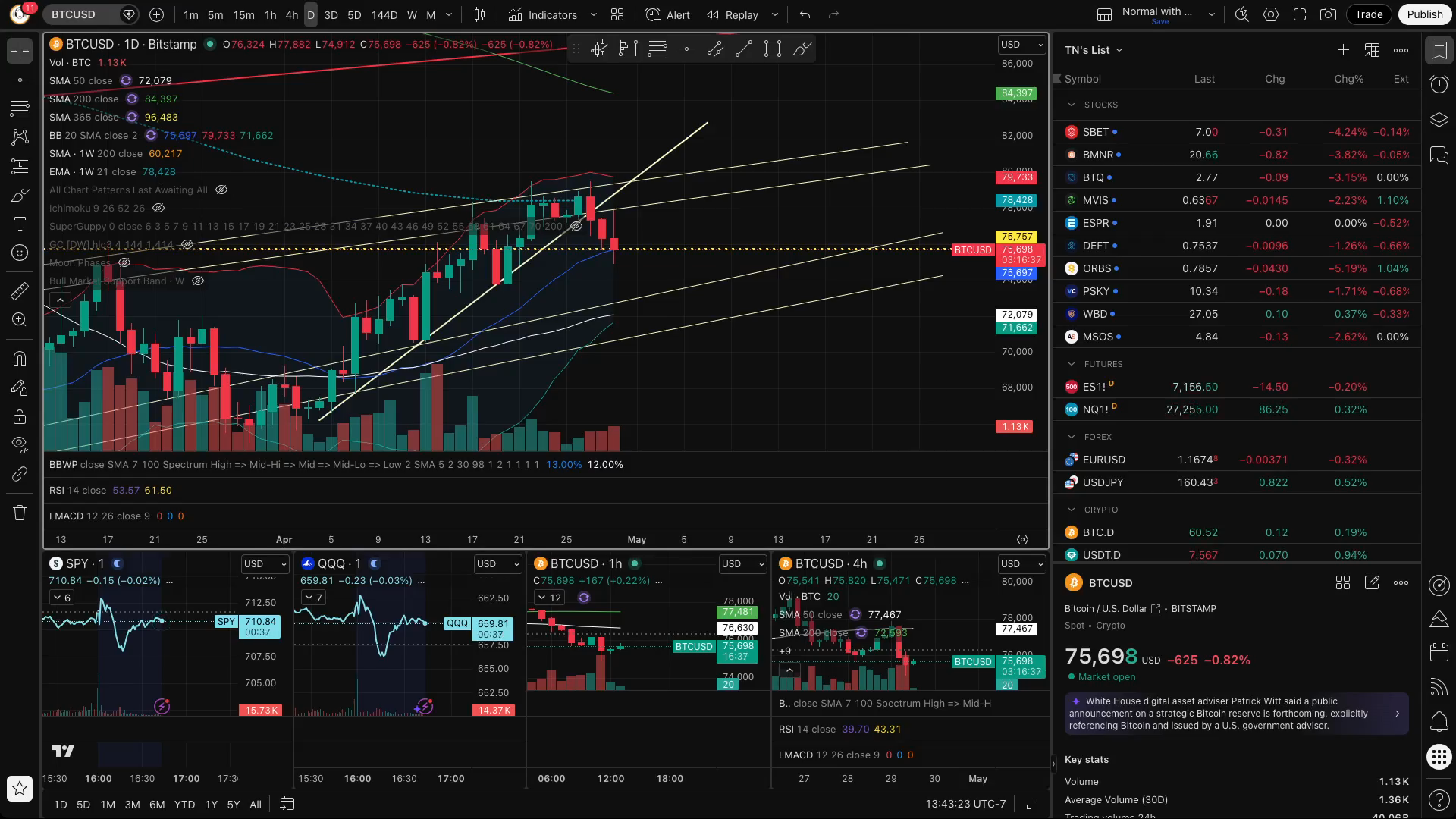This screenshot has height=819, width=1456.
Task: Hide all drawings with eye icon
Action: pos(20,444)
